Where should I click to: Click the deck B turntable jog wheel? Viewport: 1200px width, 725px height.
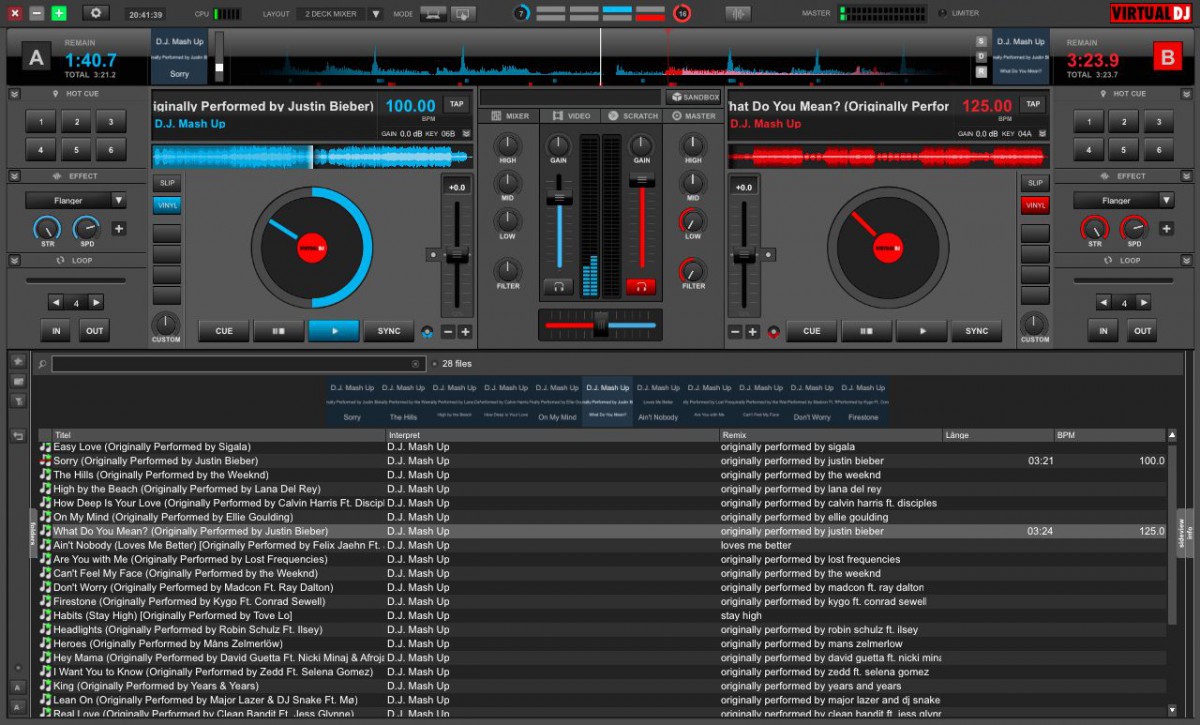(888, 246)
